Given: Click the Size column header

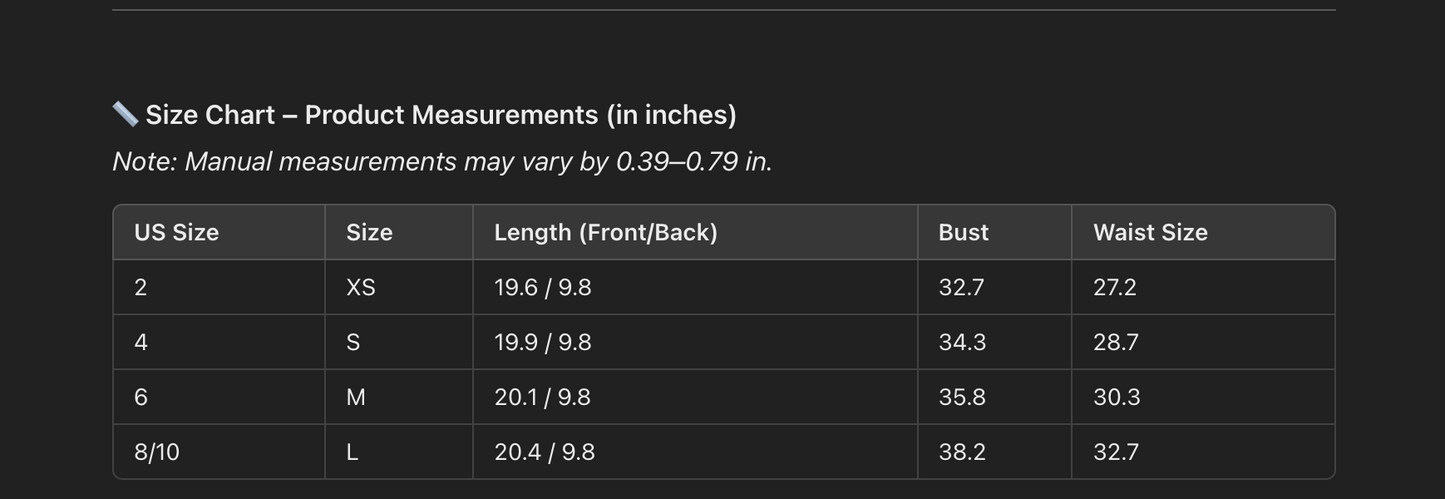Looking at the screenshot, I should [399, 232].
